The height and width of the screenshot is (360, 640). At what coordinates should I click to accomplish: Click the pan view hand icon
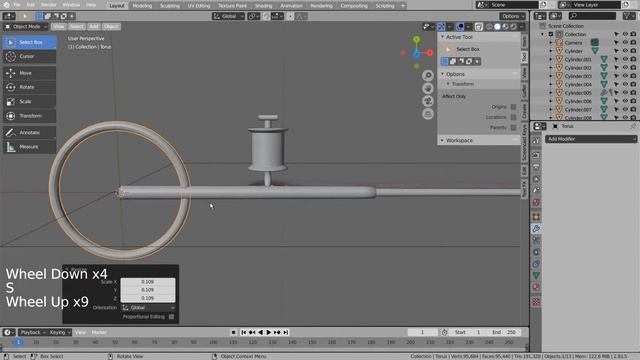pyautogui.click(x=427, y=88)
